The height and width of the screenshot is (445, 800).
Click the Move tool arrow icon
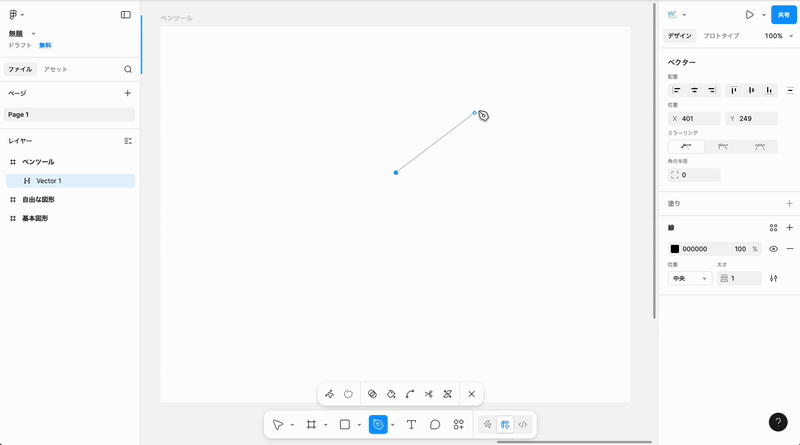[x=278, y=424]
